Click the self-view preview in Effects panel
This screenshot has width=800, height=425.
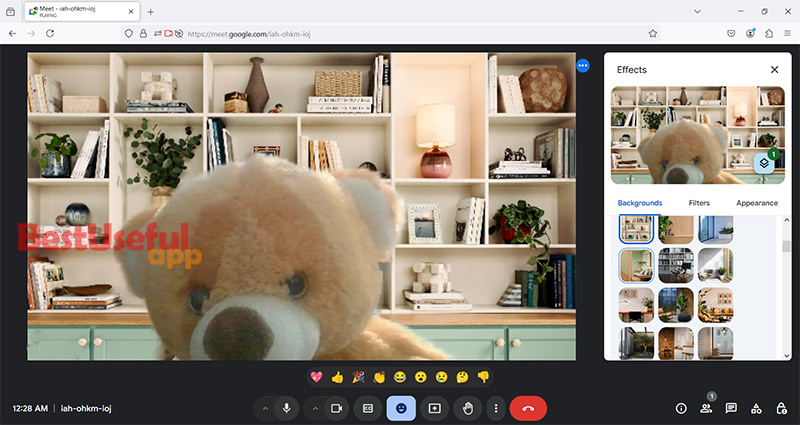697,135
